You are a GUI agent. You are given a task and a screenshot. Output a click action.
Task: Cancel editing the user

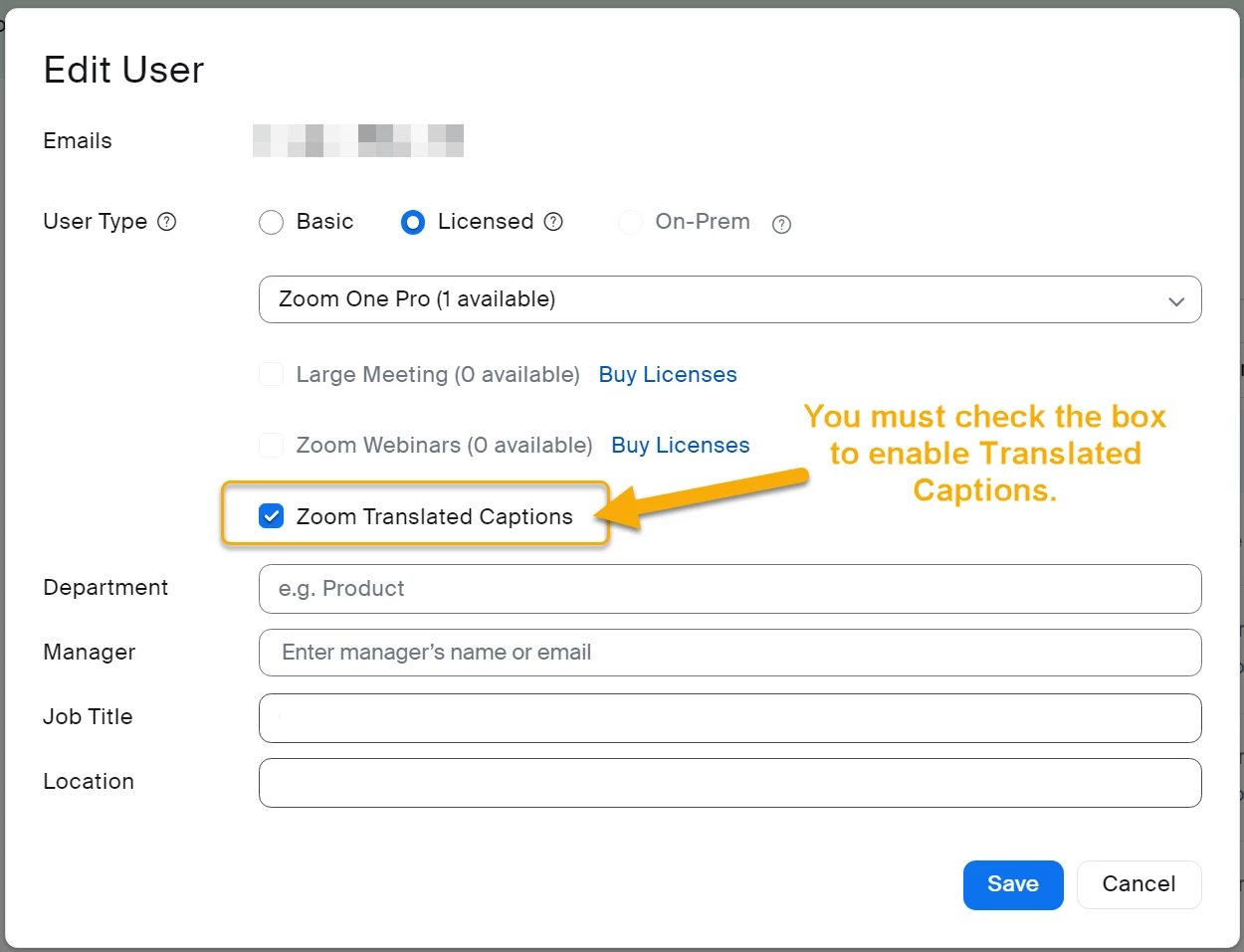(x=1139, y=884)
